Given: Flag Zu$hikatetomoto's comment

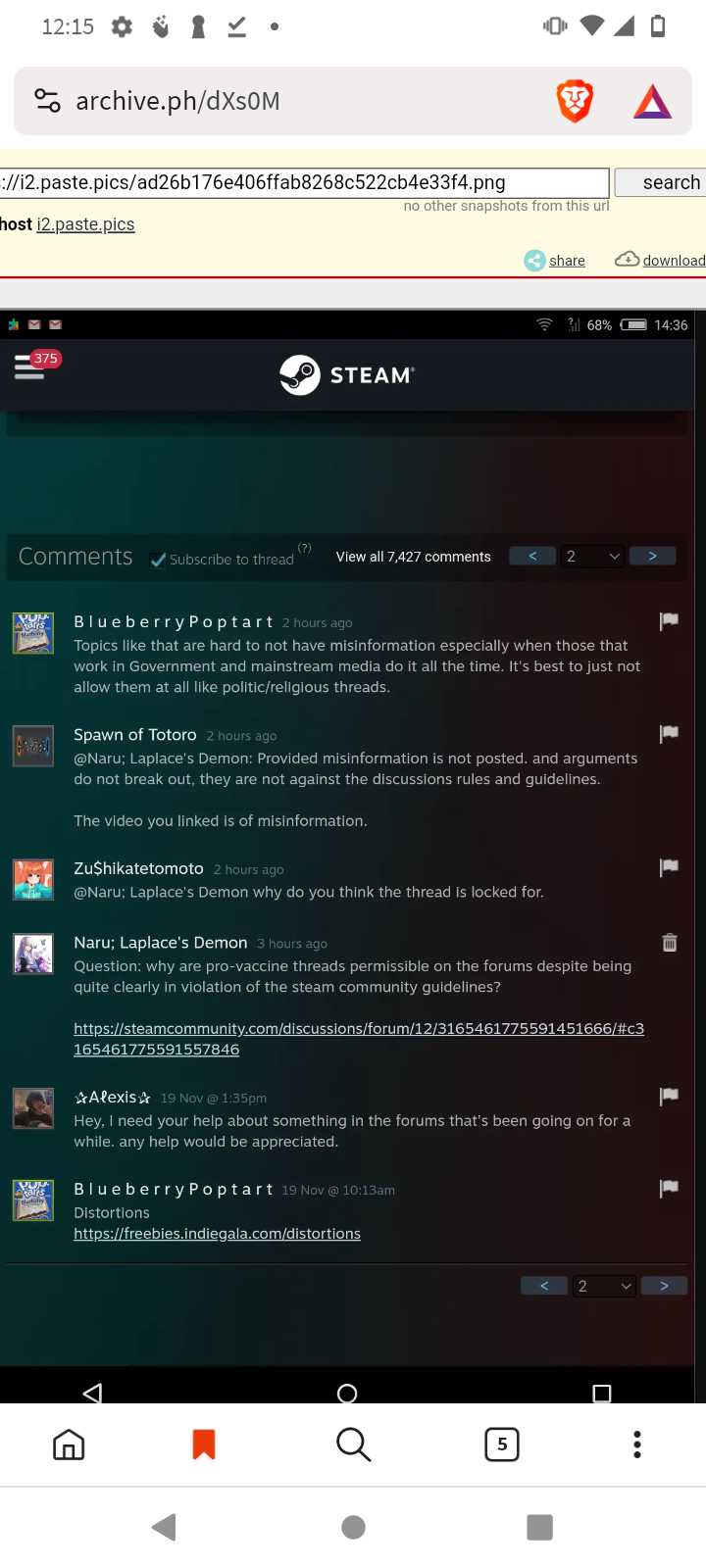Looking at the screenshot, I should (670, 866).
